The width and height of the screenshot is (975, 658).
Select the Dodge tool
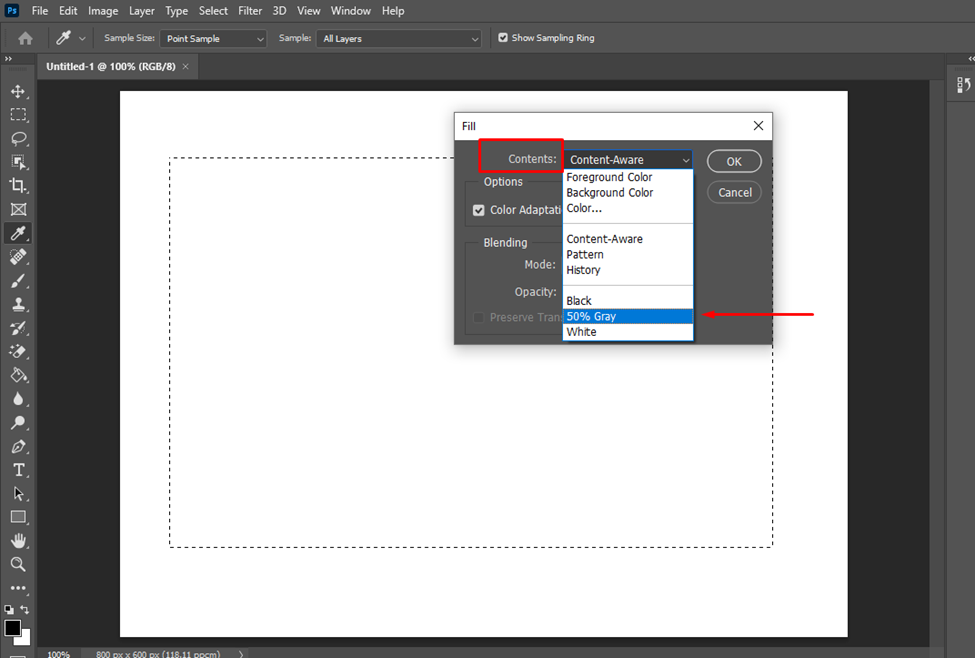(18, 423)
